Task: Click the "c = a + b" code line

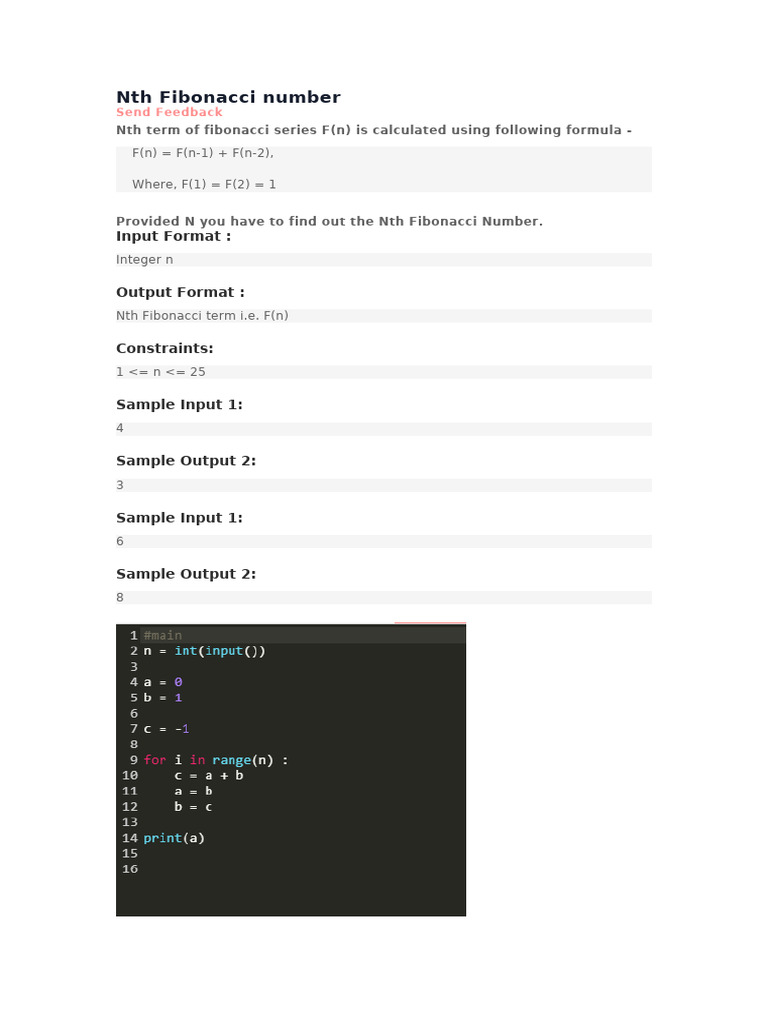Action: click(x=209, y=775)
